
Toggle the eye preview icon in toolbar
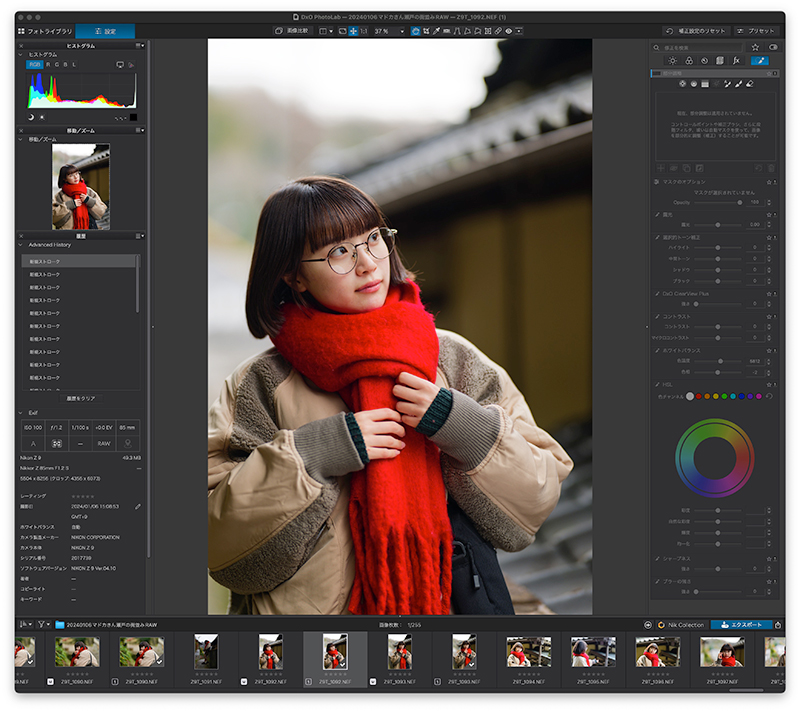tap(509, 31)
